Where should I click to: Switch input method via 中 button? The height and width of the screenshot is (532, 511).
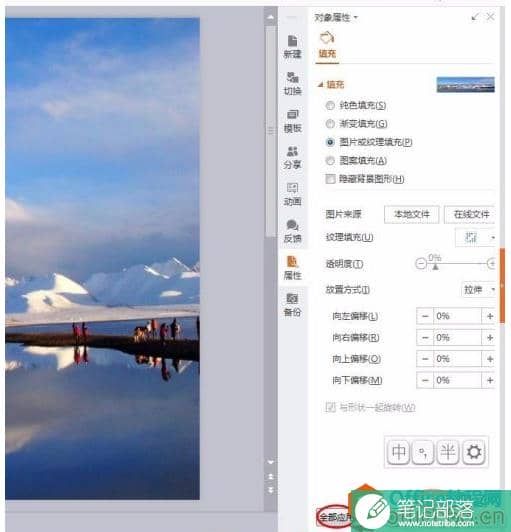[x=398, y=452]
